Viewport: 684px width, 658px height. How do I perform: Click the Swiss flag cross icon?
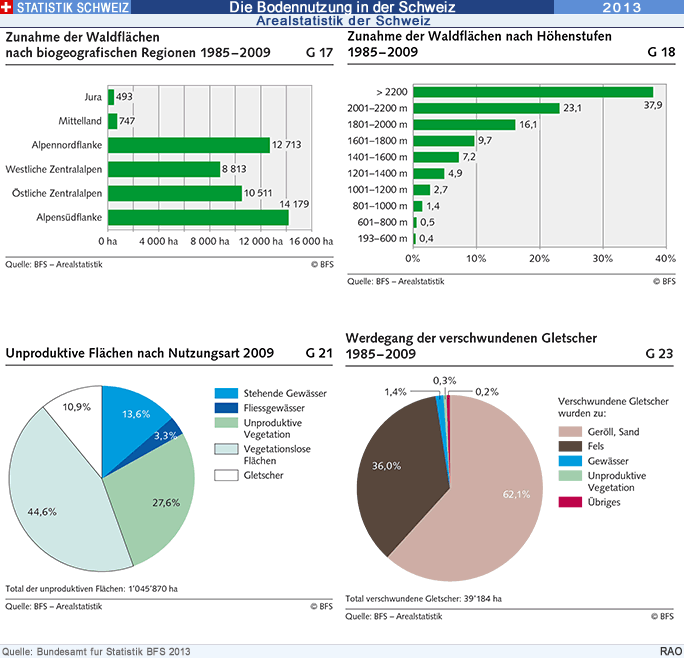tap(7, 7)
